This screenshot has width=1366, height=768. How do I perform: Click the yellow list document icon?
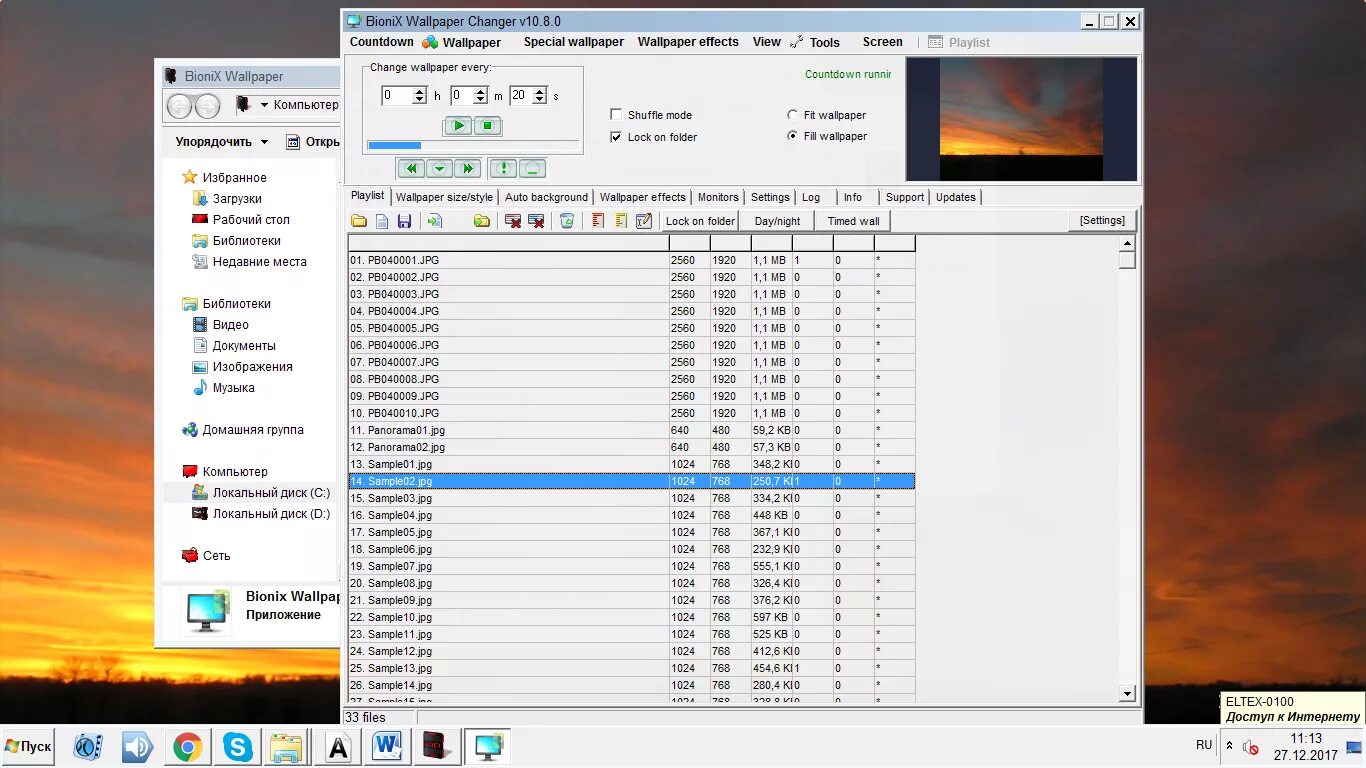pos(621,221)
